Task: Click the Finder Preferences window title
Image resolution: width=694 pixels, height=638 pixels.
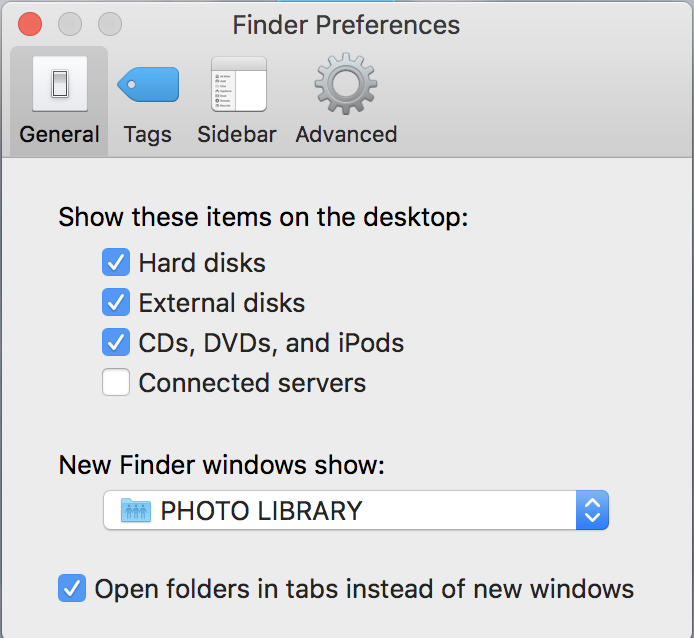Action: (x=346, y=25)
